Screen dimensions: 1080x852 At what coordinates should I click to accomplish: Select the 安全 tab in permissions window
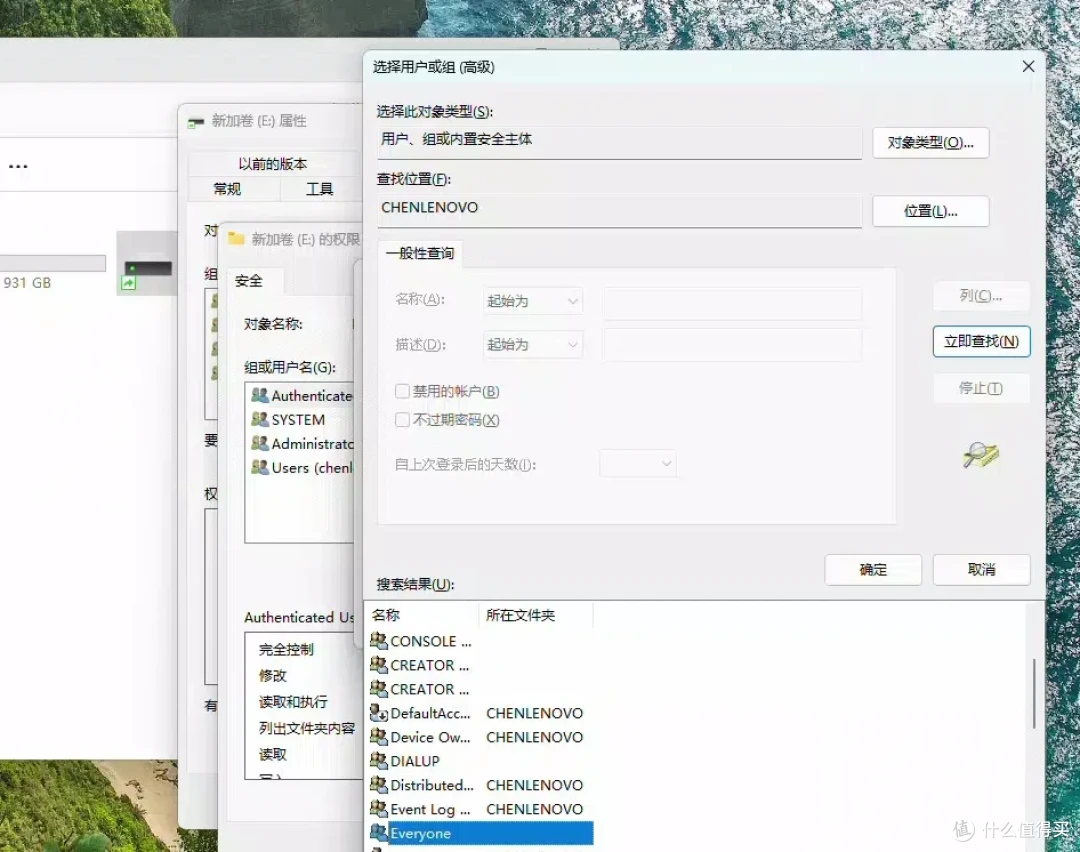pos(249,281)
